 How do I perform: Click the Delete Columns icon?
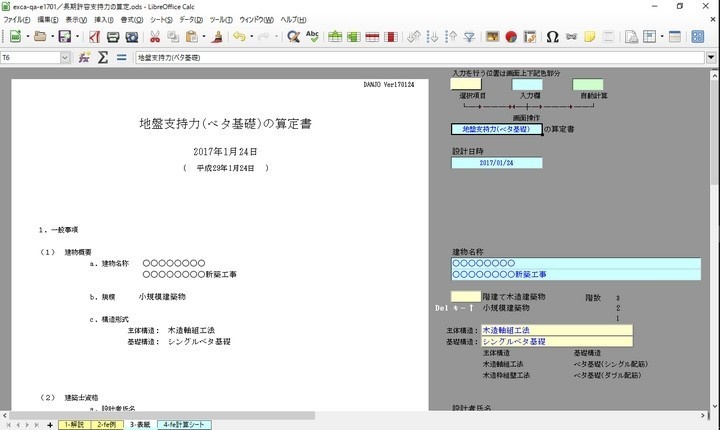(391, 37)
